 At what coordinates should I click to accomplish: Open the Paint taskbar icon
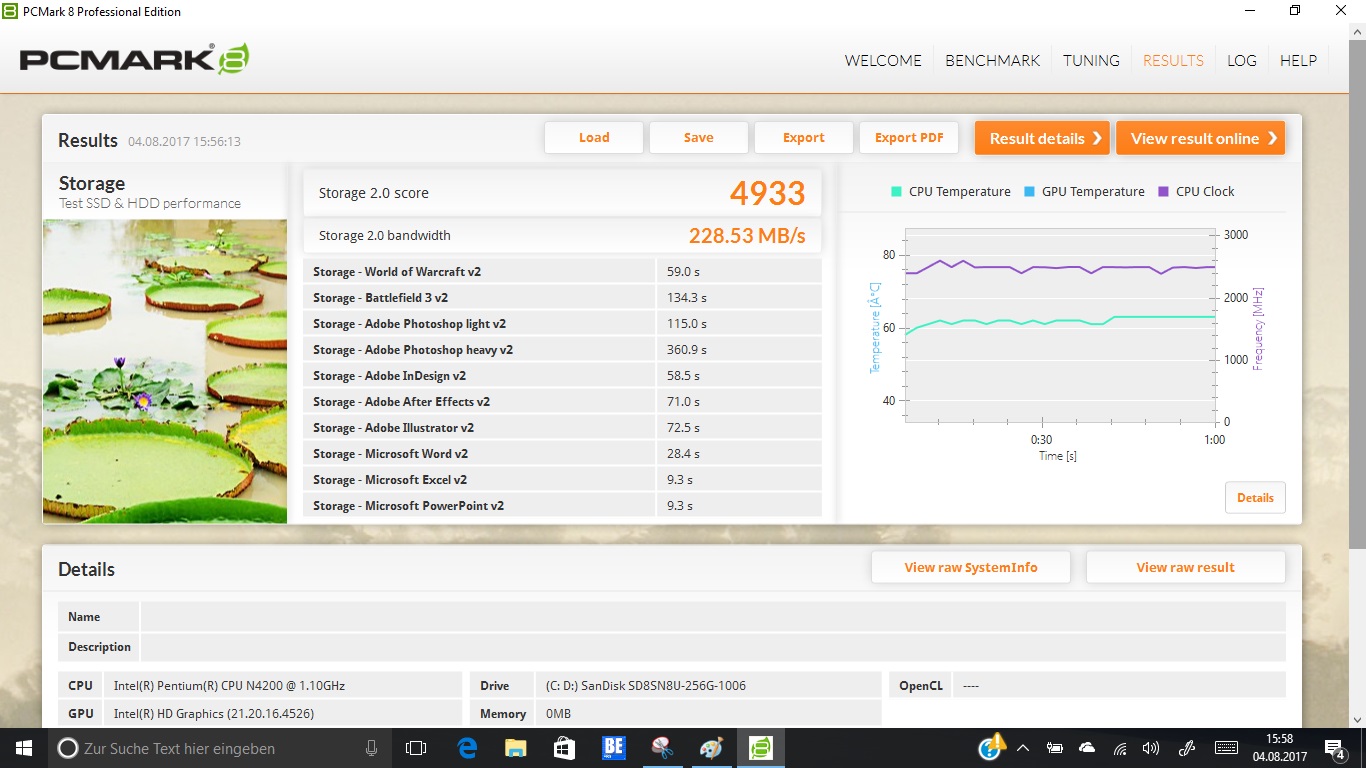(711, 748)
